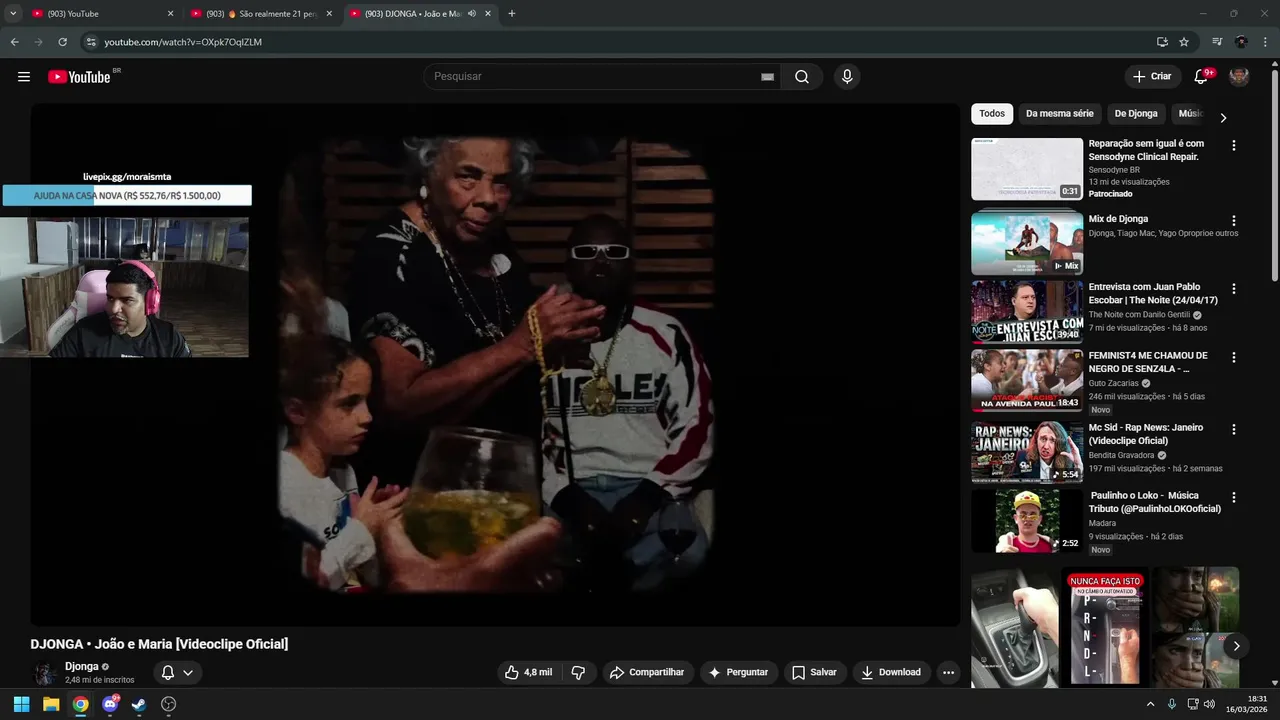Select the Da mesma série chip
The image size is (1280, 720).
click(1060, 114)
